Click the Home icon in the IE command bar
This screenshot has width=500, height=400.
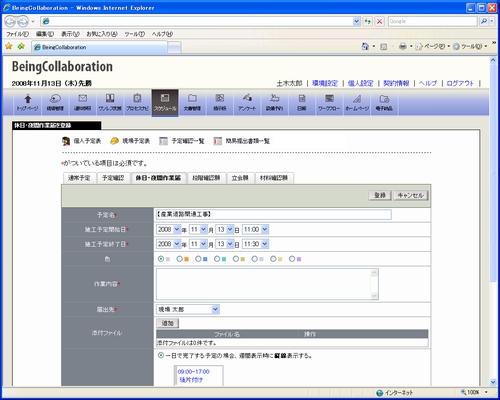(365, 46)
